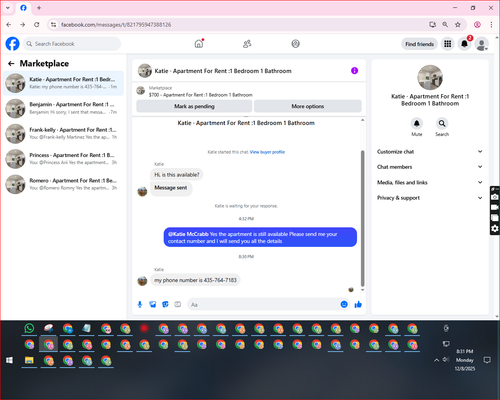Follow the View buyer profile link
Viewport: 500px width, 400px height.
[x=267, y=152]
